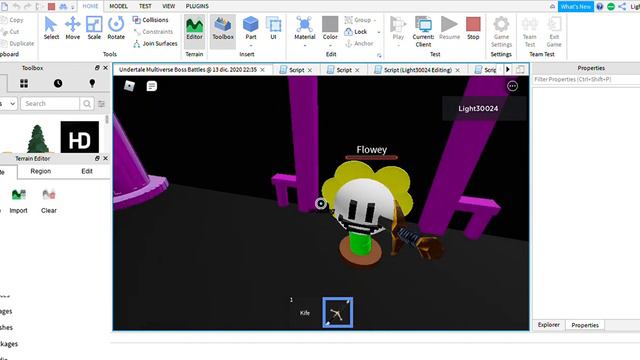Click the Light30024 player list entry

coord(484,108)
